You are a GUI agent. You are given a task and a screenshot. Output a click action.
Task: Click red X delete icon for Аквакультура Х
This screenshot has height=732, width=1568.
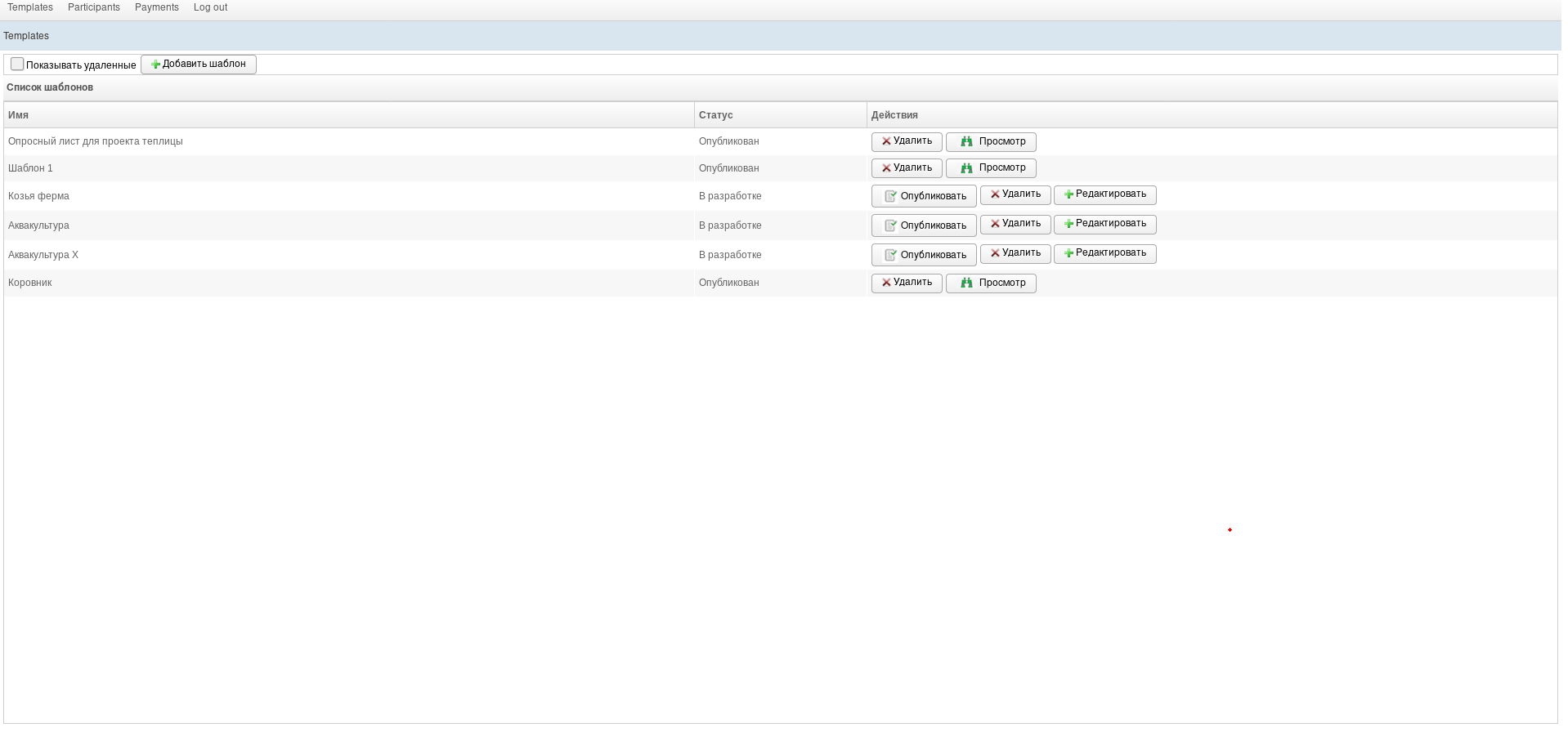click(x=995, y=253)
